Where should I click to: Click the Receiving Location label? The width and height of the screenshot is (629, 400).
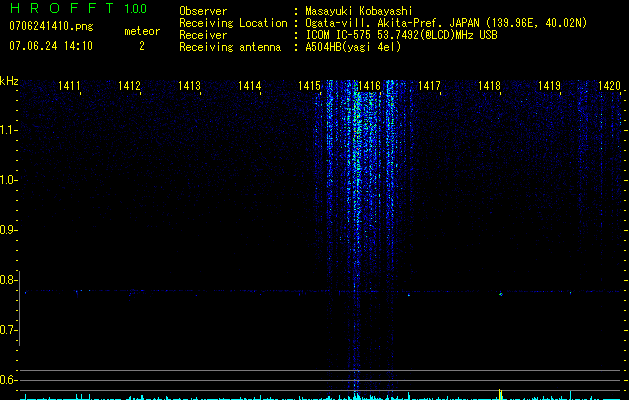[233, 23]
